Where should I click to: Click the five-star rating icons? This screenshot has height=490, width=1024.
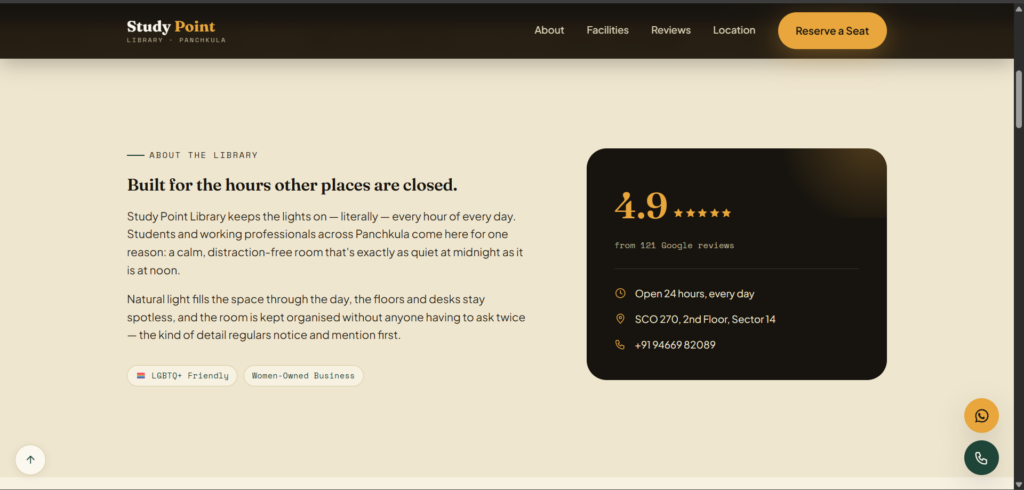pos(702,213)
